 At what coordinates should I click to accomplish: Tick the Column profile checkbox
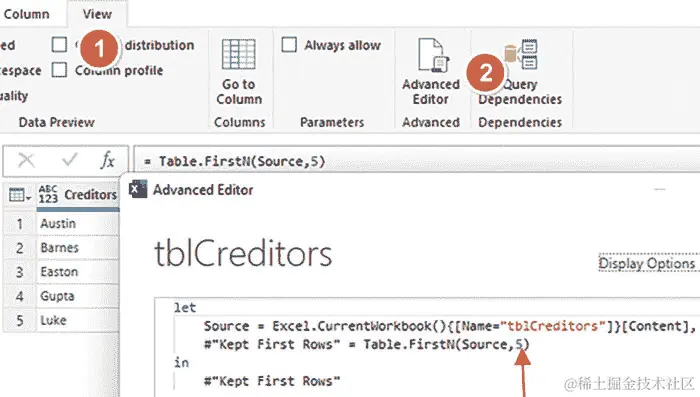(x=59, y=70)
